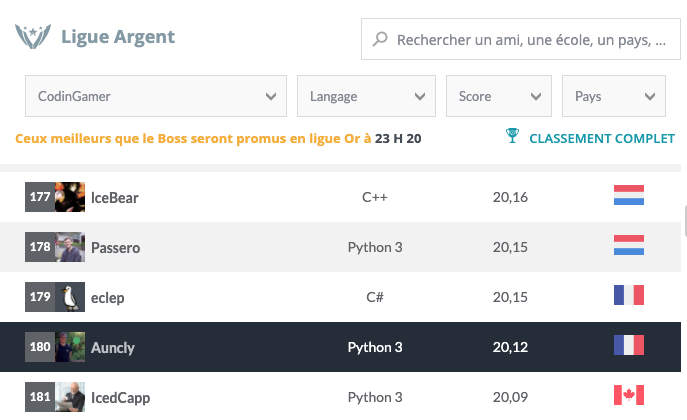
Task: Click the magnifying glass search icon
Action: point(380,39)
